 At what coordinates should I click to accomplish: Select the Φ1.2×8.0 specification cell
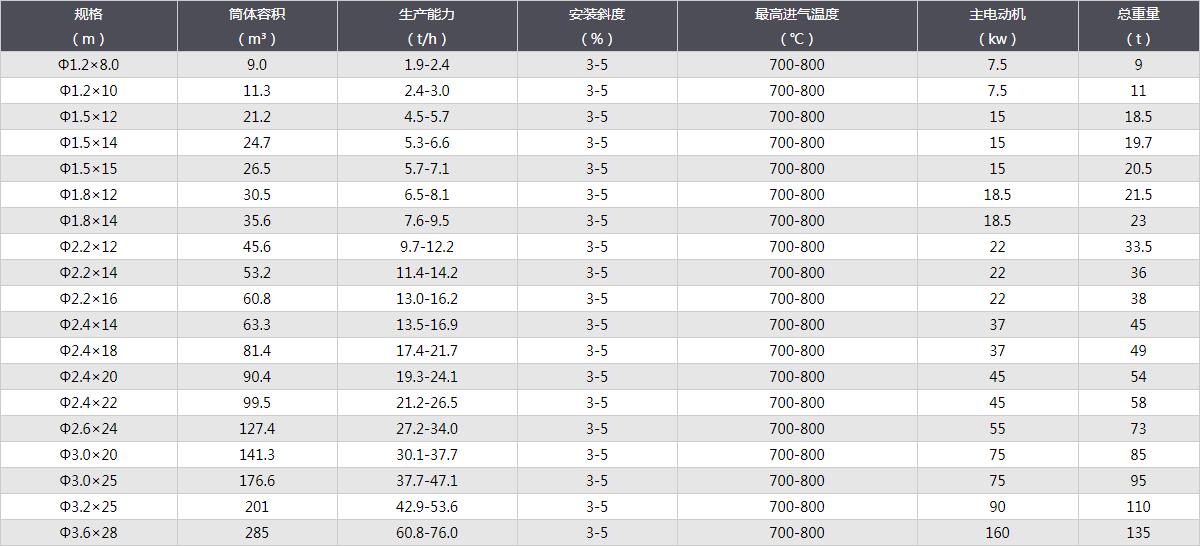[x=88, y=65]
